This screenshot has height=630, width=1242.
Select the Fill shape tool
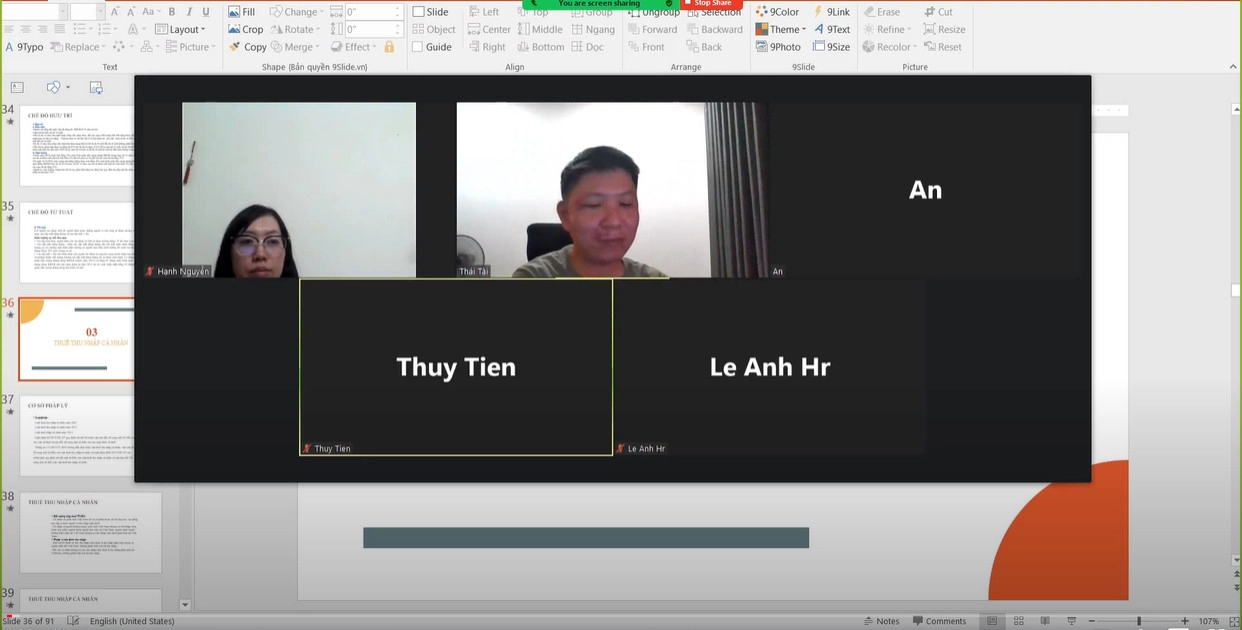[241, 12]
